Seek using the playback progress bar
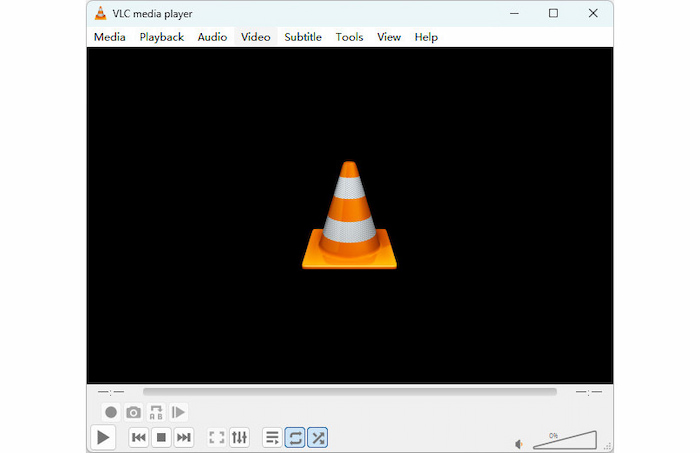The image size is (700, 453). point(350,392)
